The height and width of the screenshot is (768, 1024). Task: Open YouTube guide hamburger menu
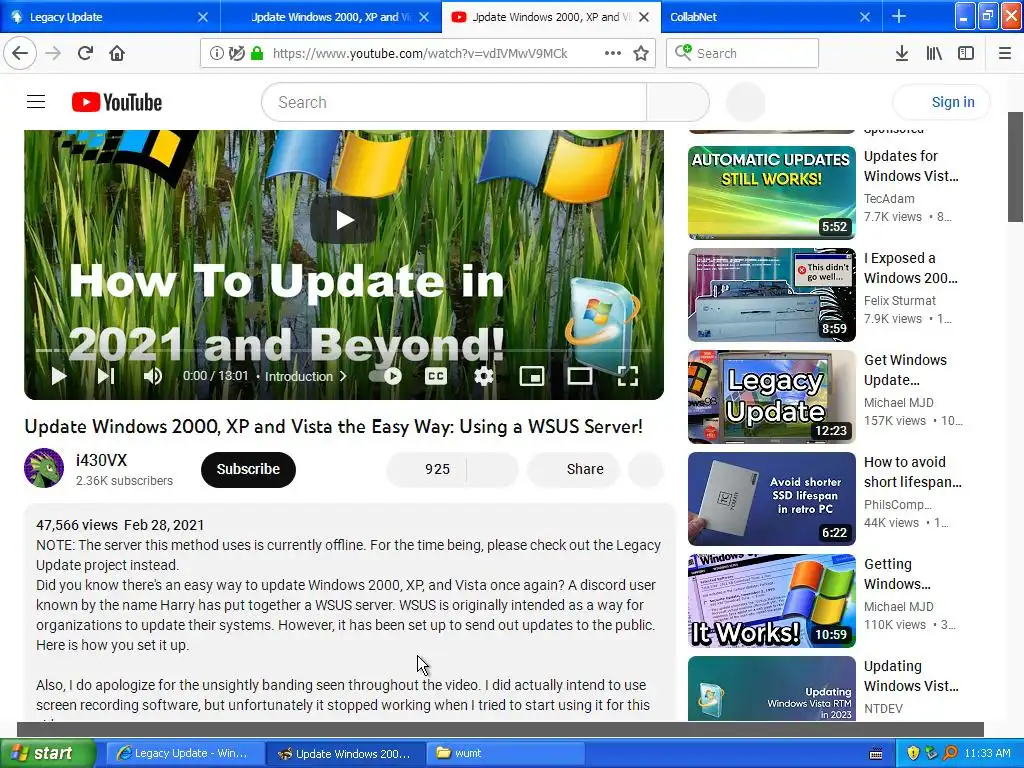click(x=36, y=102)
